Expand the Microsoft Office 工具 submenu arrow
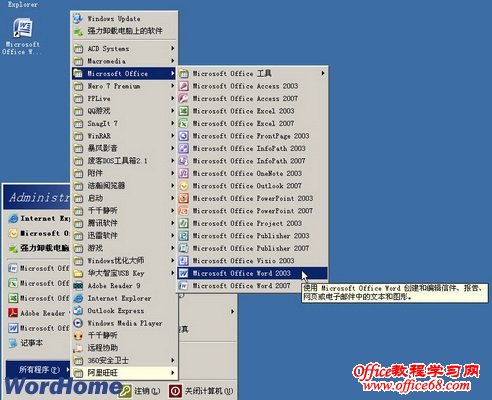 [323, 73]
